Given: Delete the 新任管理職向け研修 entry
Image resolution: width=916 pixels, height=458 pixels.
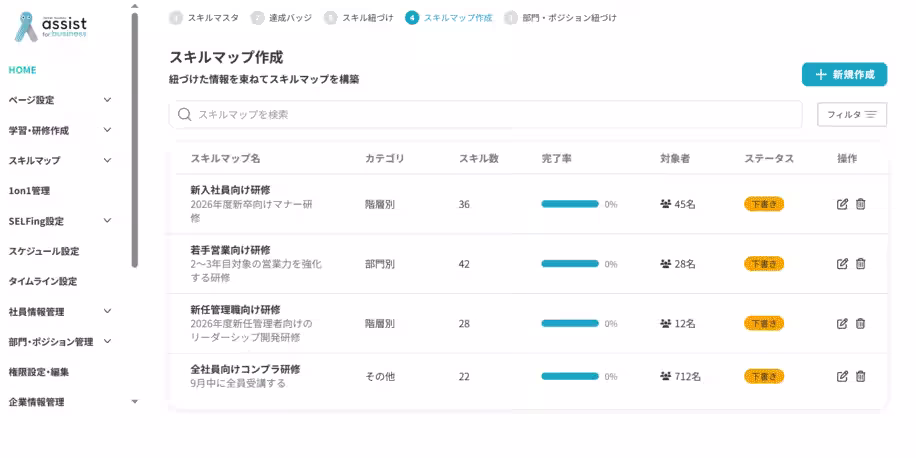Looking at the screenshot, I should point(861,324).
